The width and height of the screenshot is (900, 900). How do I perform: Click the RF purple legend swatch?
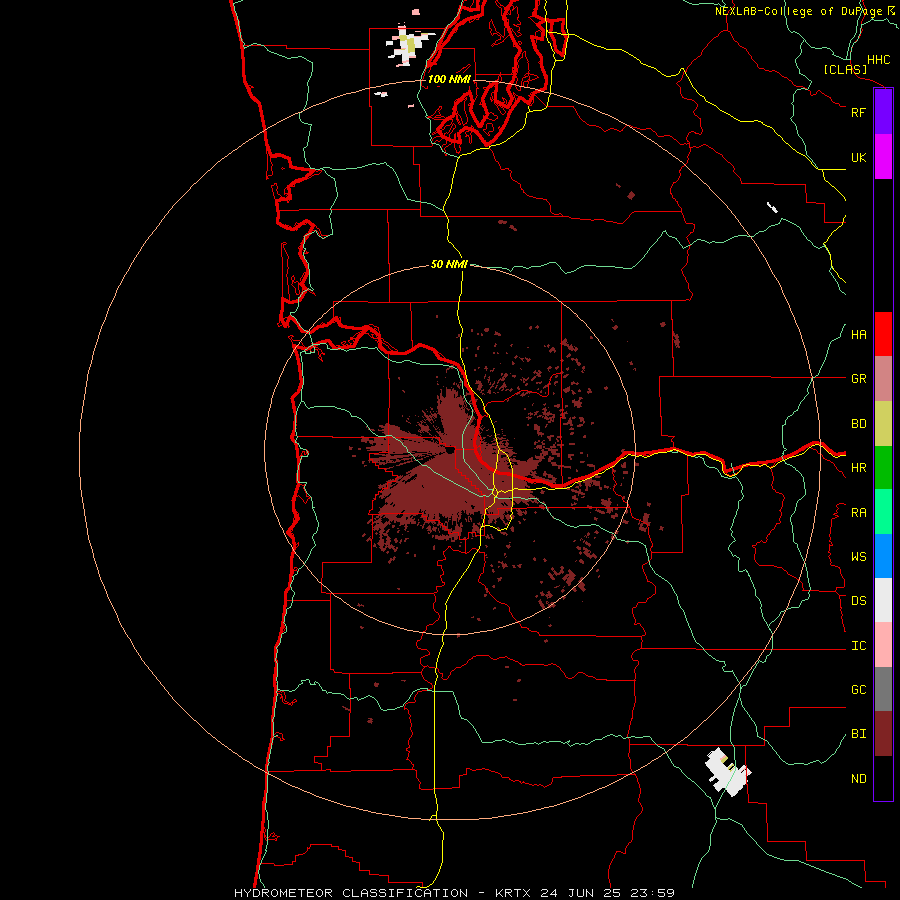pos(883,112)
